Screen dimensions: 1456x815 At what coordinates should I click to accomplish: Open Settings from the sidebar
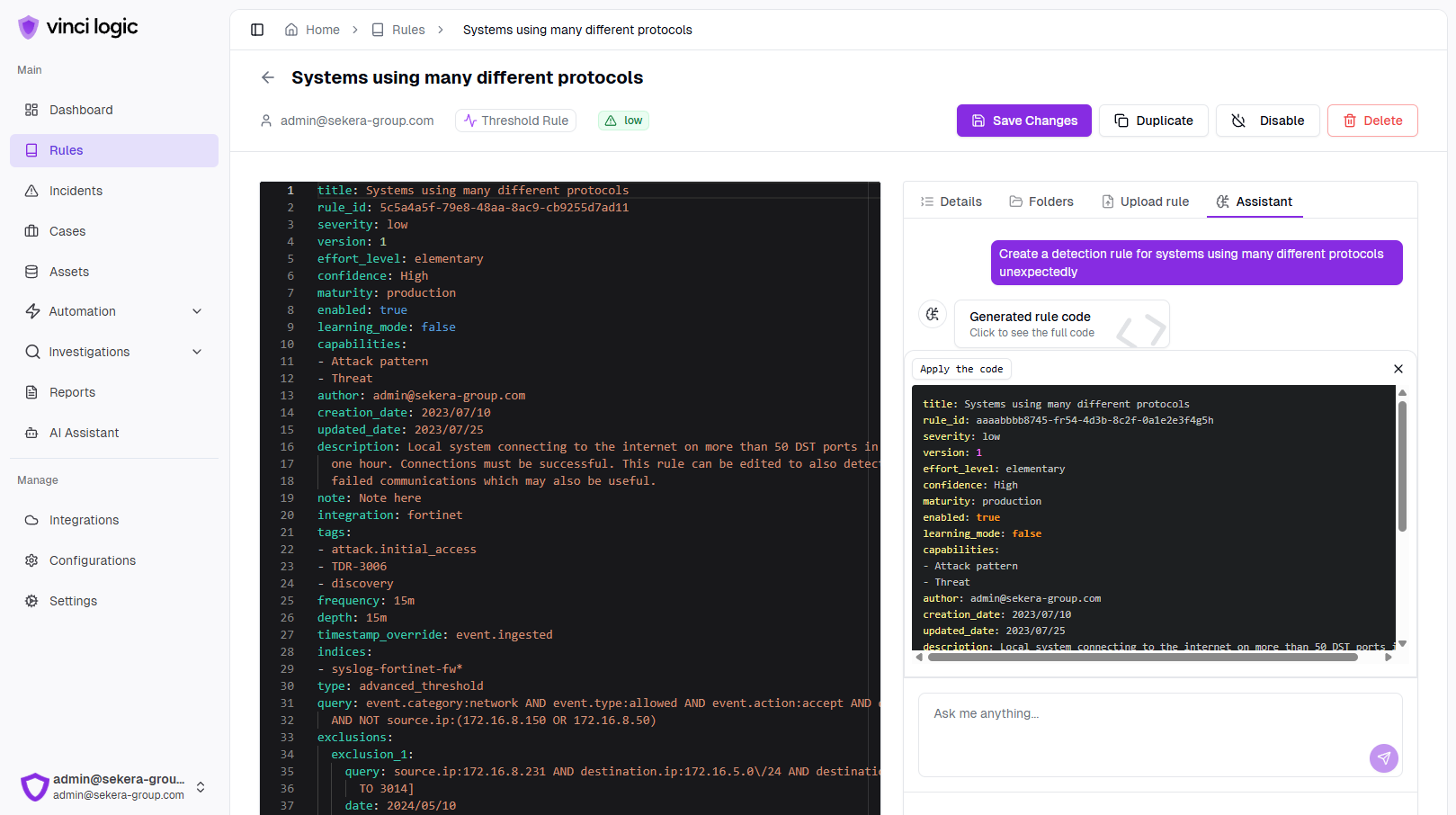pos(73,601)
